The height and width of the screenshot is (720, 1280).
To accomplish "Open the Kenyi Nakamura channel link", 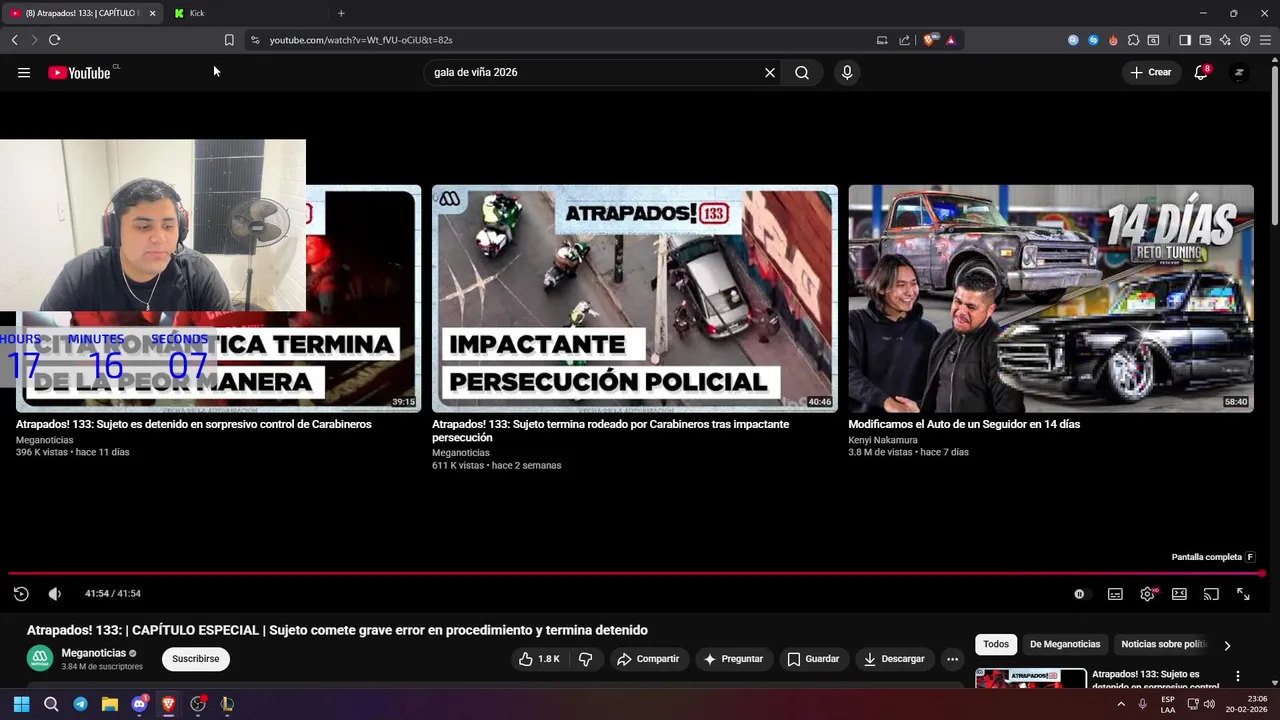I will (x=883, y=440).
